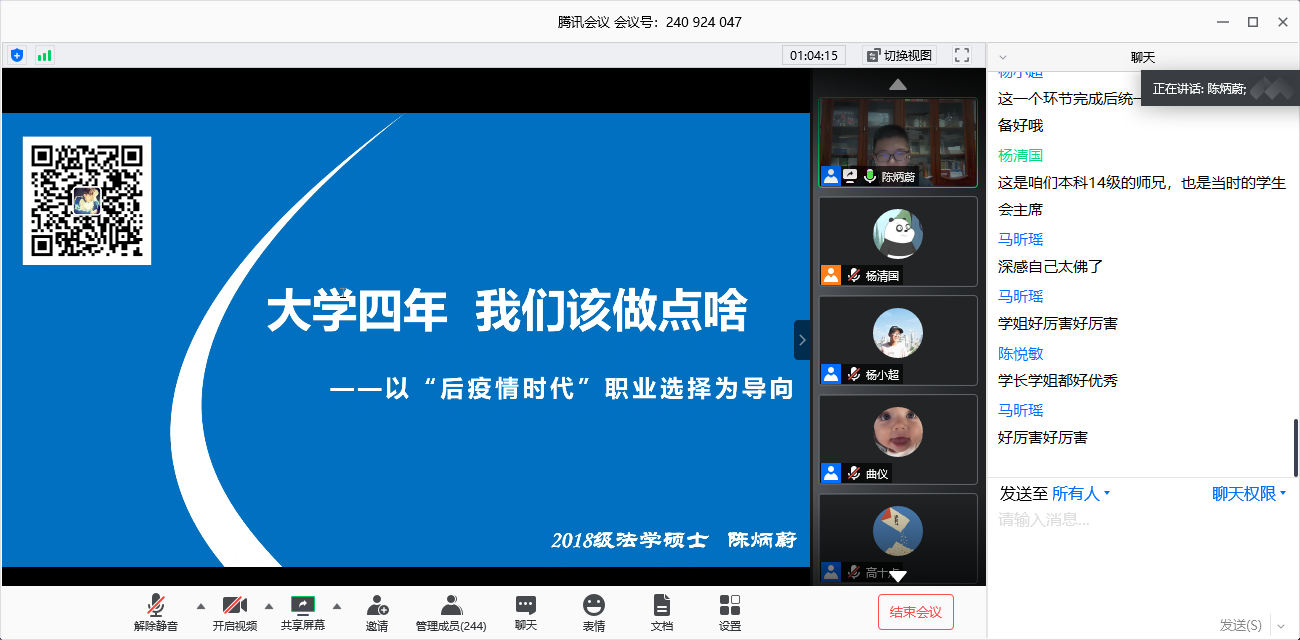The width and height of the screenshot is (1300, 640).
Task: Expand audio options arrow beside 解除静音
Action: (200, 606)
